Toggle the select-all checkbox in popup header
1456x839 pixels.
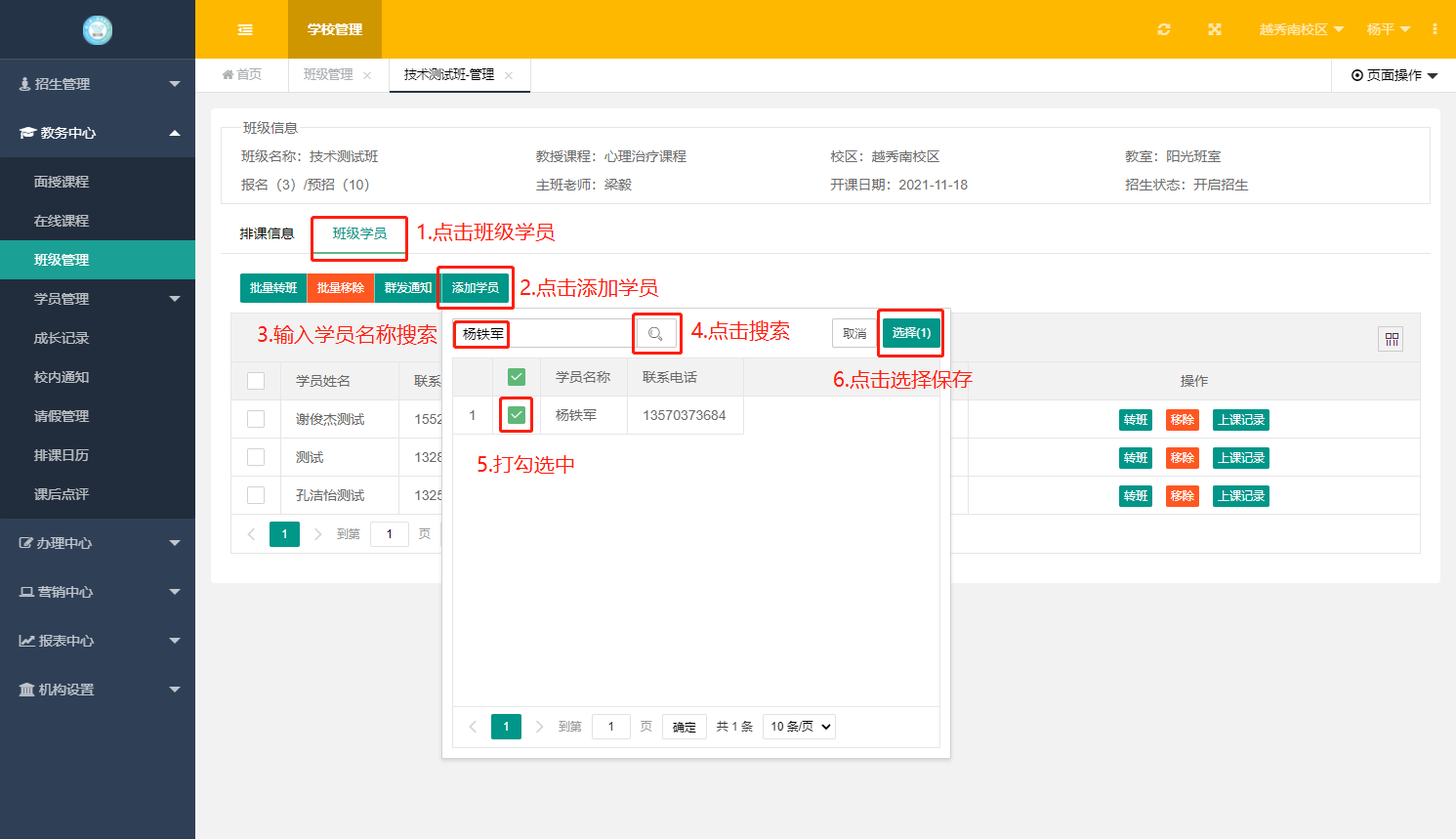(517, 377)
